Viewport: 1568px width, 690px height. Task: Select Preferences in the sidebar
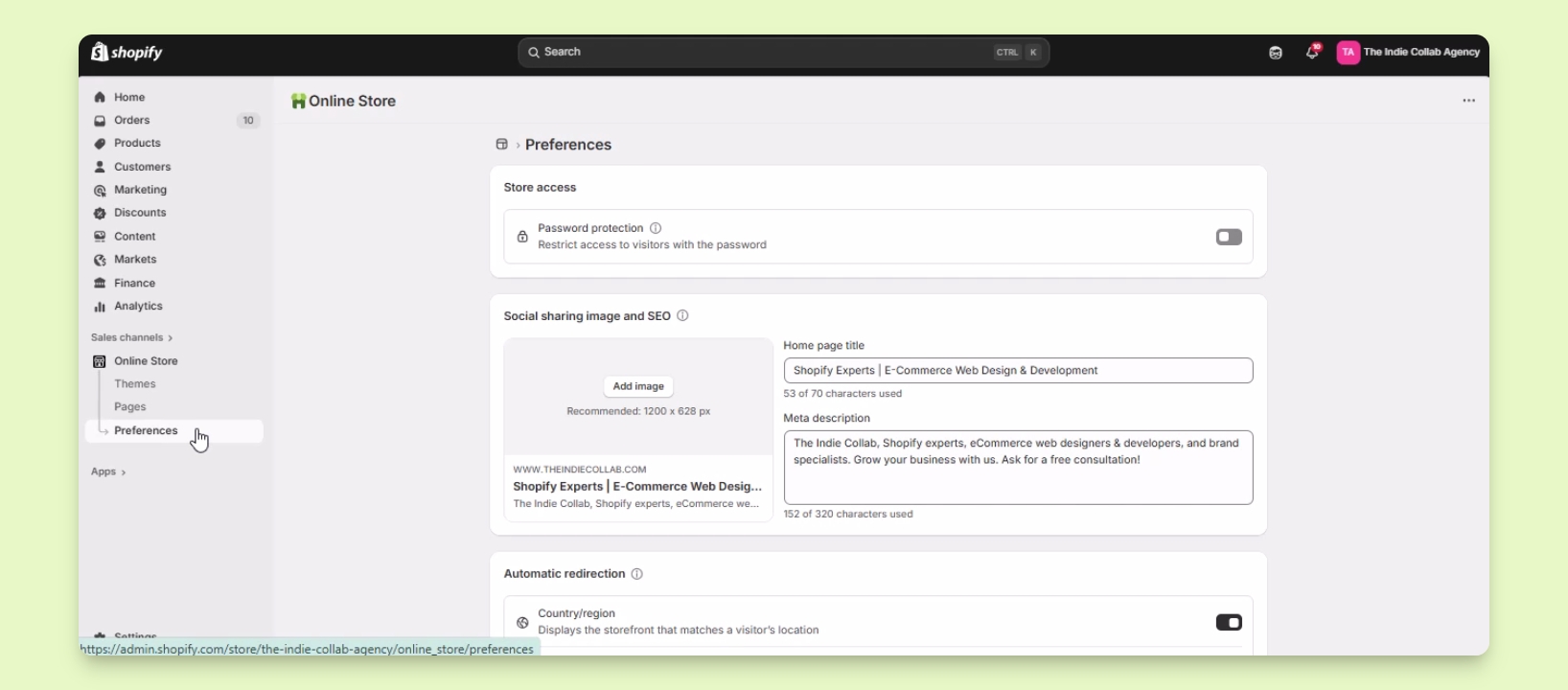[x=174, y=431]
